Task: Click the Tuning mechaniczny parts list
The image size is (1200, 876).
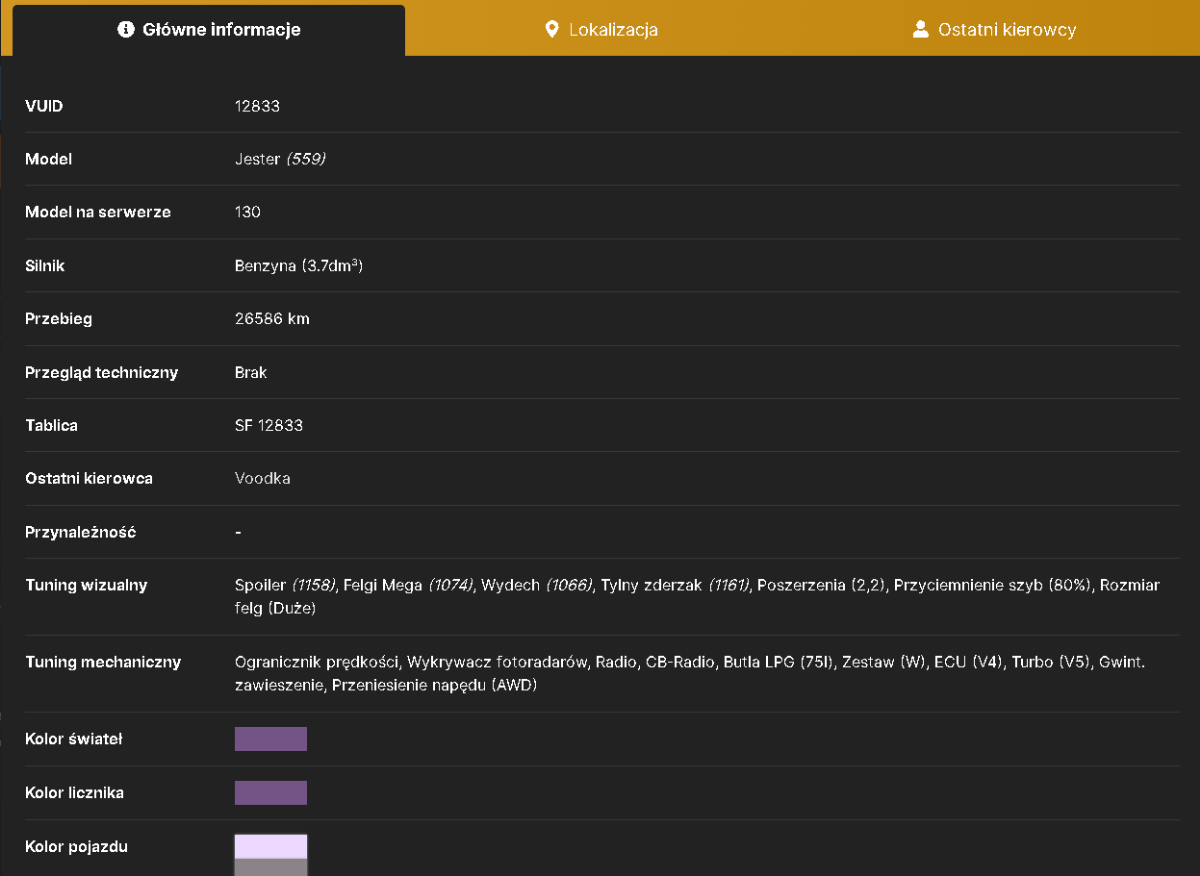Action: tap(690, 674)
